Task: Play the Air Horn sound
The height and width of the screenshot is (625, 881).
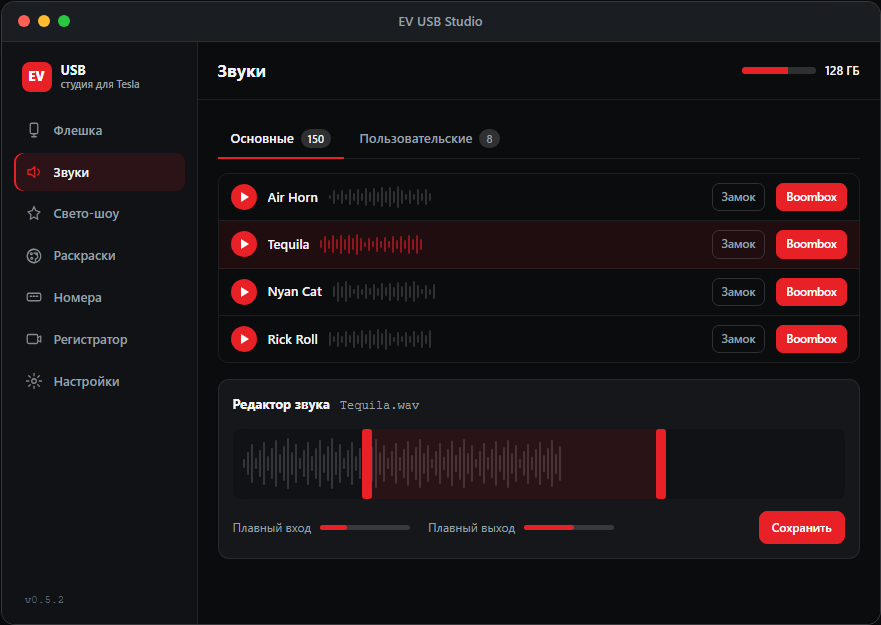Action: click(244, 197)
